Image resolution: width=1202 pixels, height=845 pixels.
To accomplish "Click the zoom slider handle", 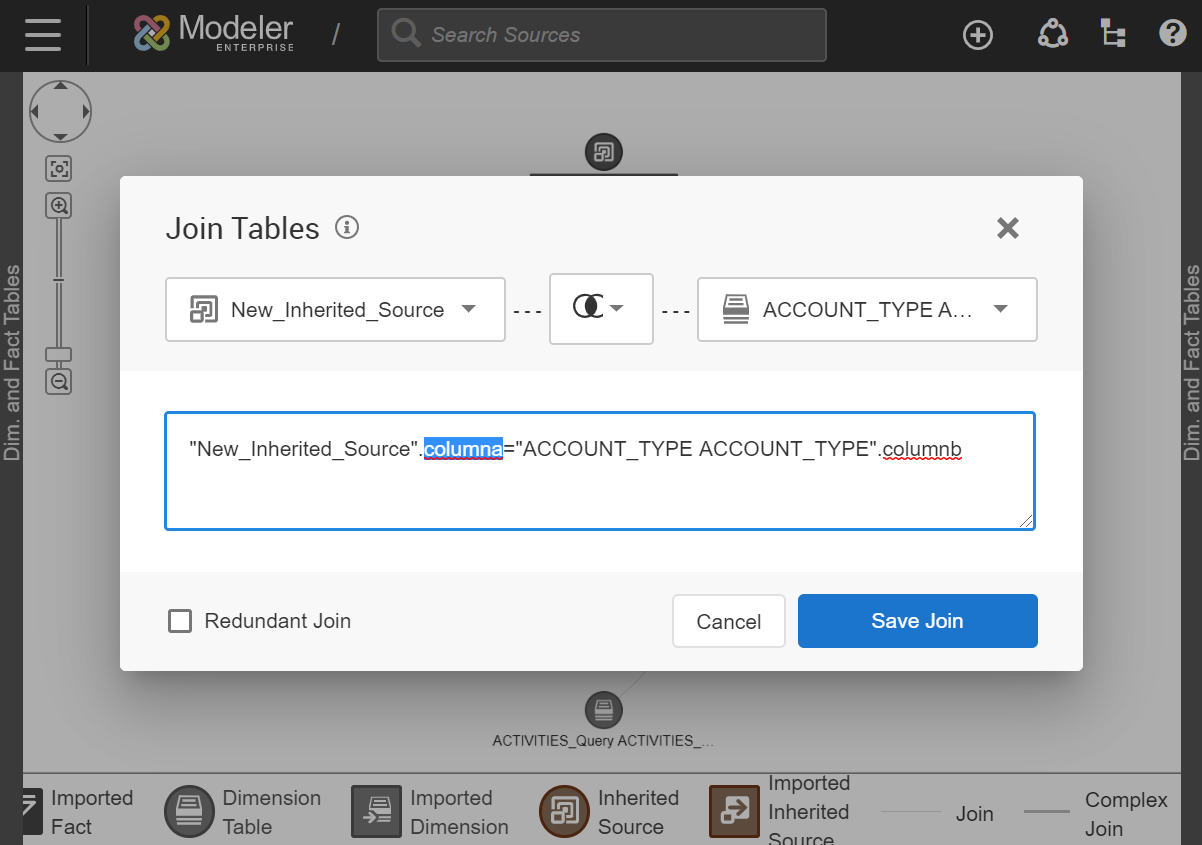I will tap(59, 355).
